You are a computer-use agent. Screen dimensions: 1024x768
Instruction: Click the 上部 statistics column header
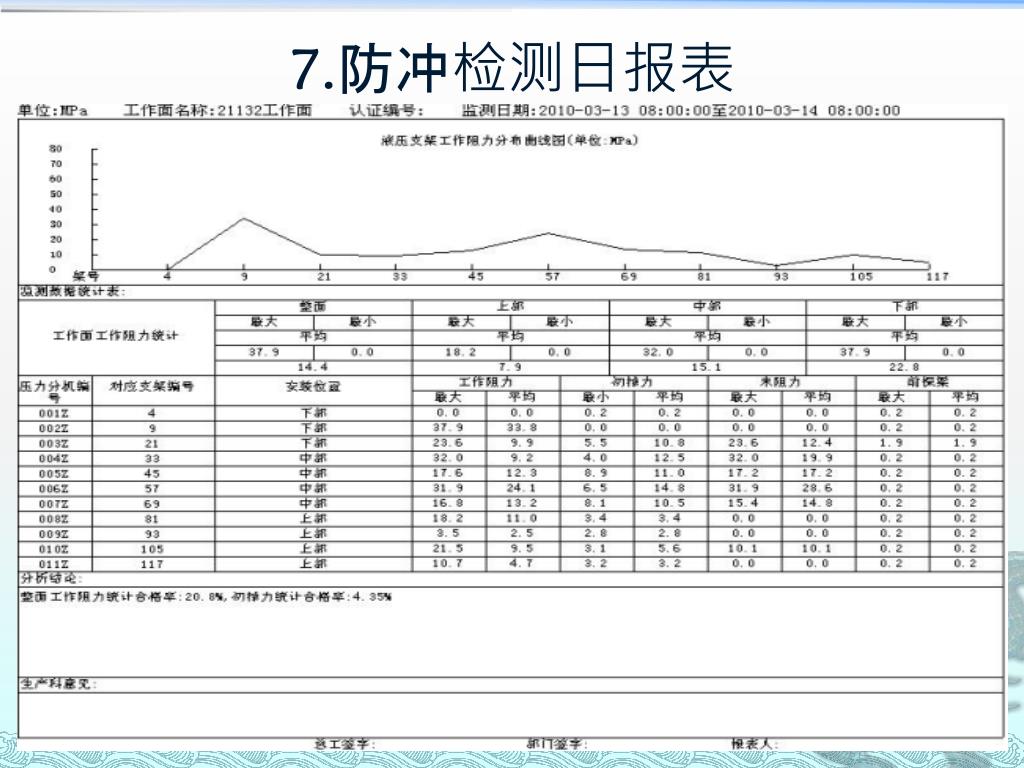(511, 306)
